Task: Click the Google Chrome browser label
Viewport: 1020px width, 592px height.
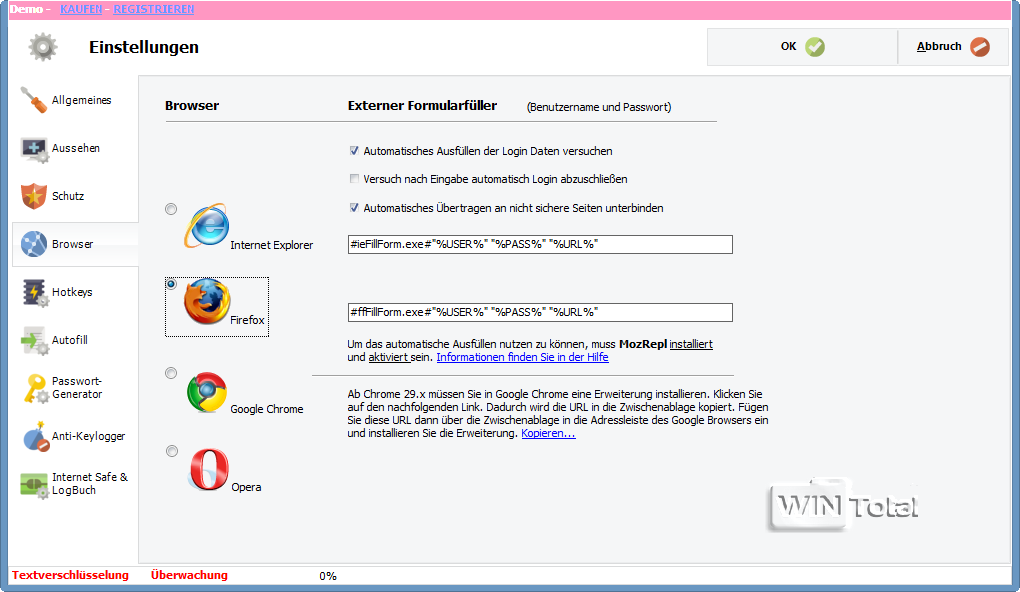Action: tap(267, 409)
